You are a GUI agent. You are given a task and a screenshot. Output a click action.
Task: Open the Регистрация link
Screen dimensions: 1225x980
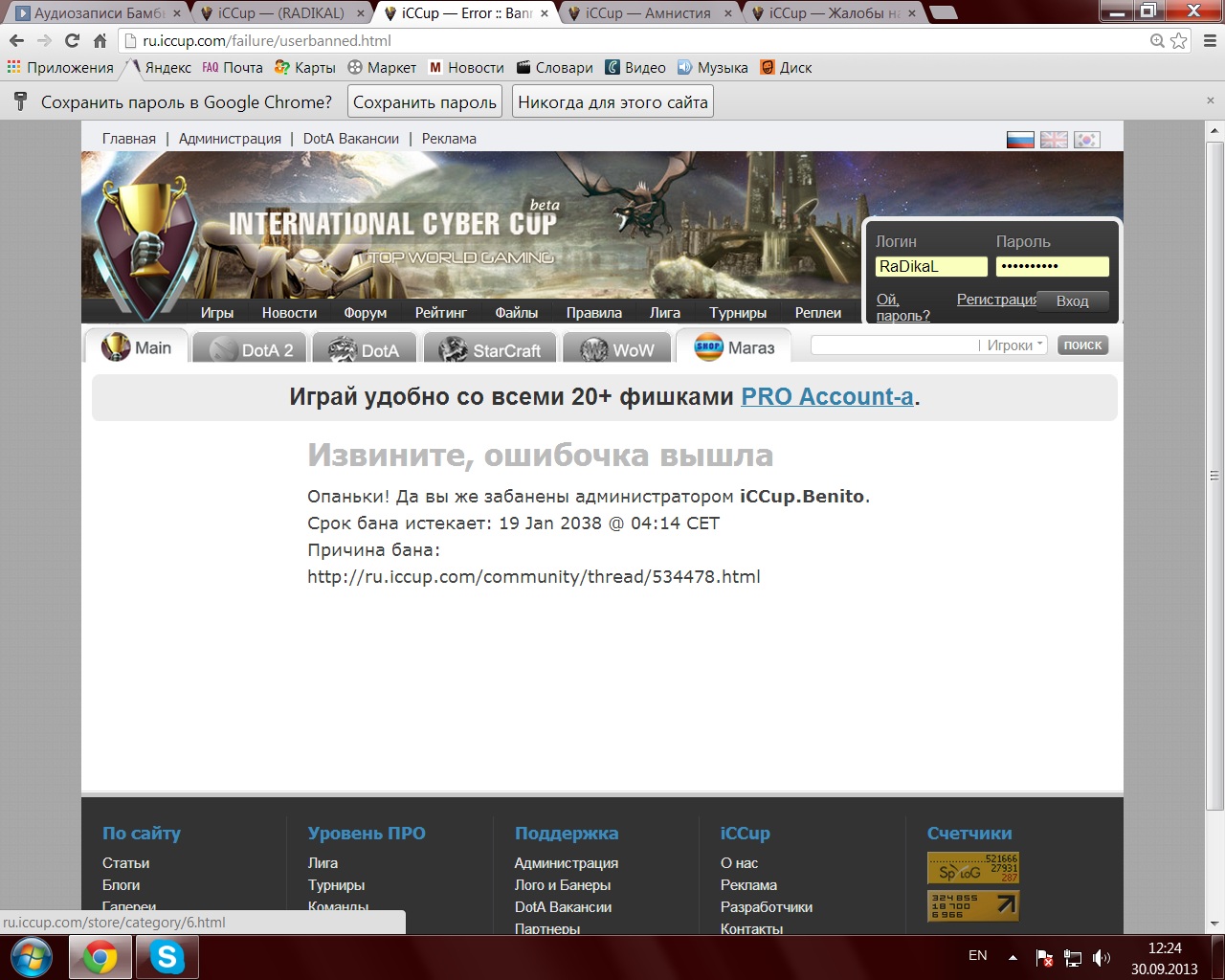click(996, 300)
